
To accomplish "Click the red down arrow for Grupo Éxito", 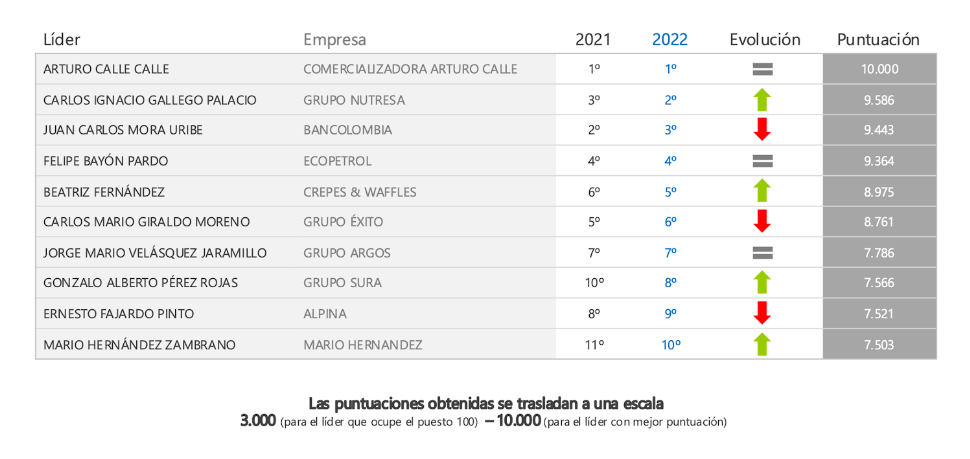I will tap(763, 222).
